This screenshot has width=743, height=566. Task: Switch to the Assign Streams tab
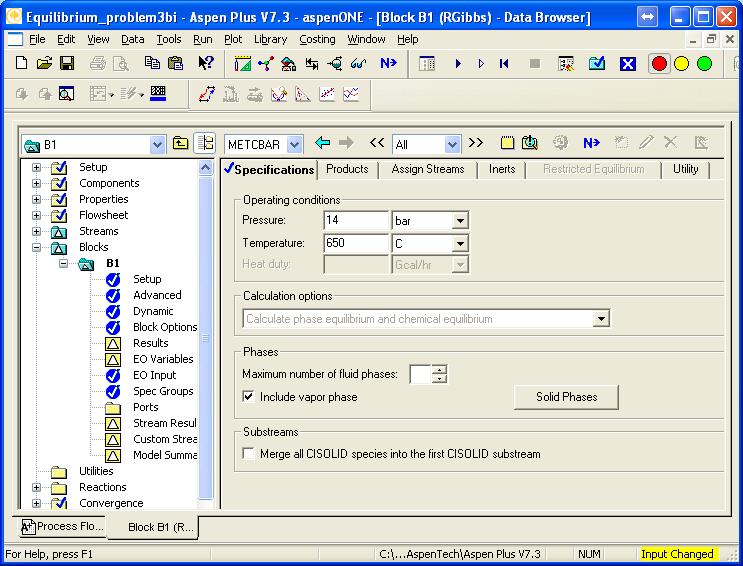pos(428,169)
